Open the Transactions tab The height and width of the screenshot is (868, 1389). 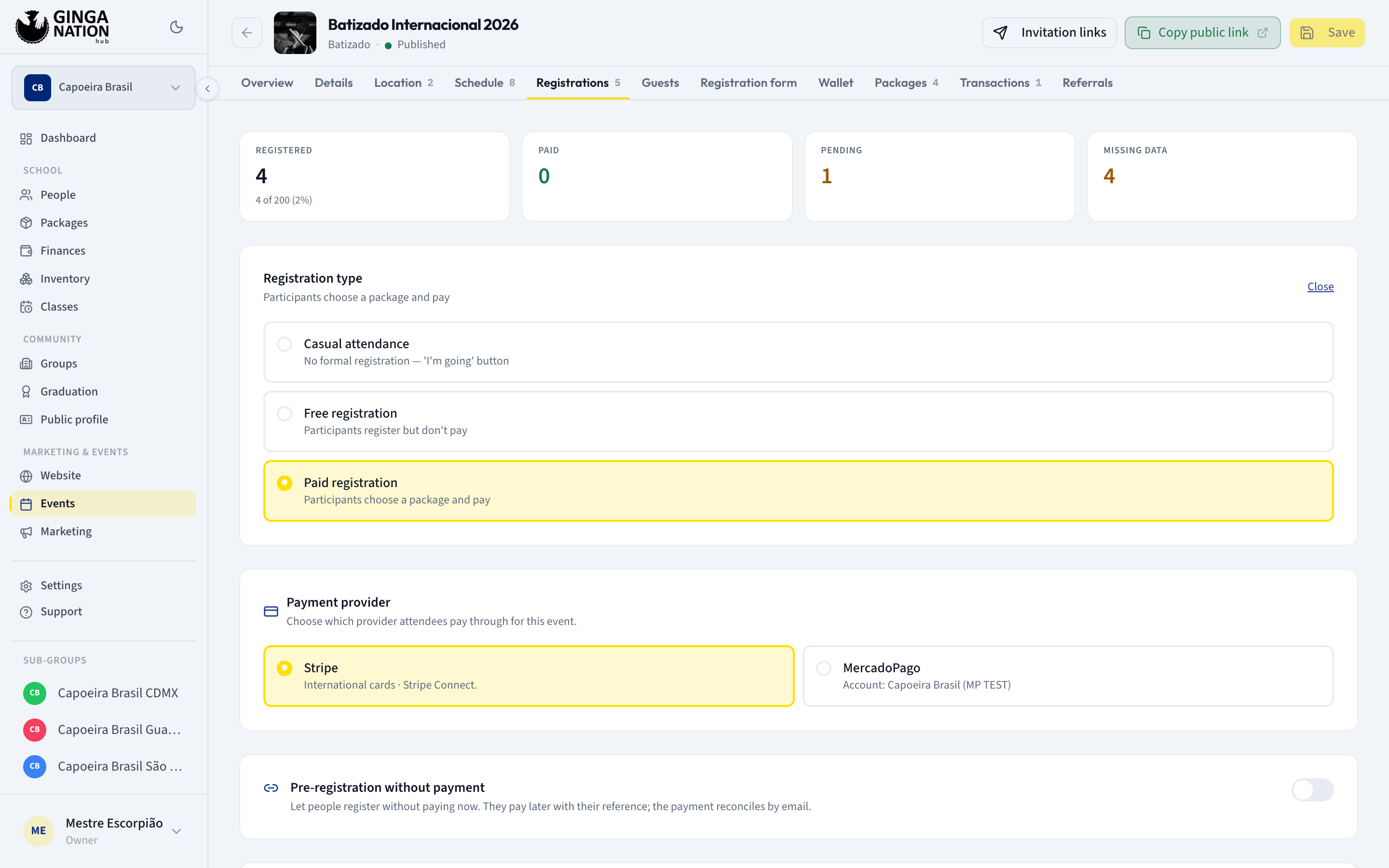click(1000, 82)
